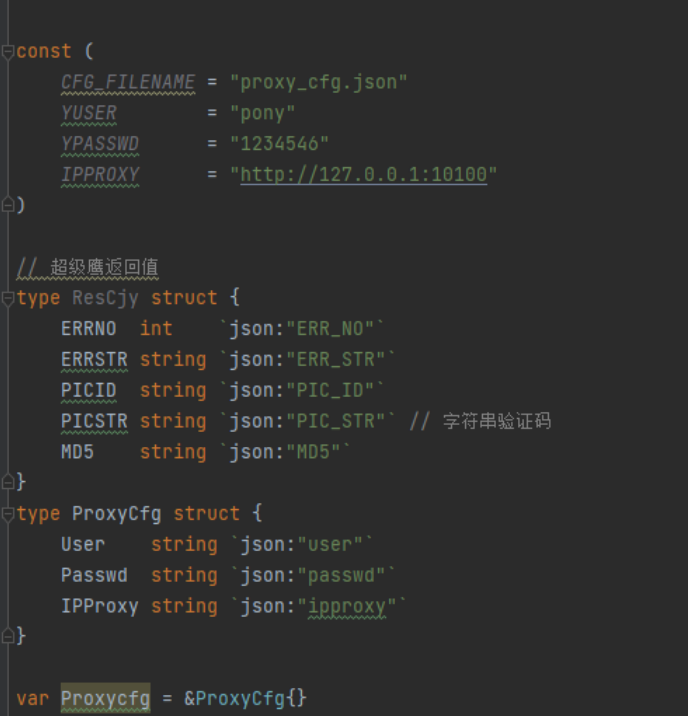Place cursor in "proxy_cfg.json" string
This screenshot has height=716, width=697.
318,83
